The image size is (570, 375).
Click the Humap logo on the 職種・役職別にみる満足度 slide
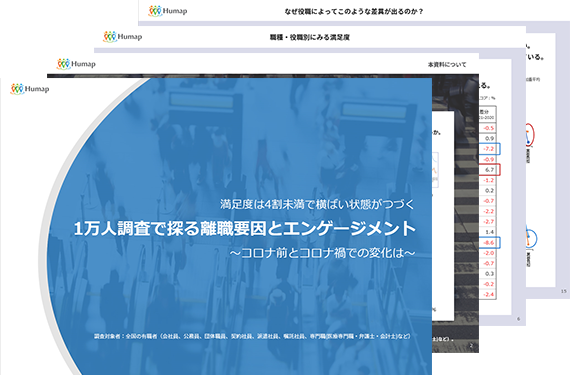click(x=123, y=37)
